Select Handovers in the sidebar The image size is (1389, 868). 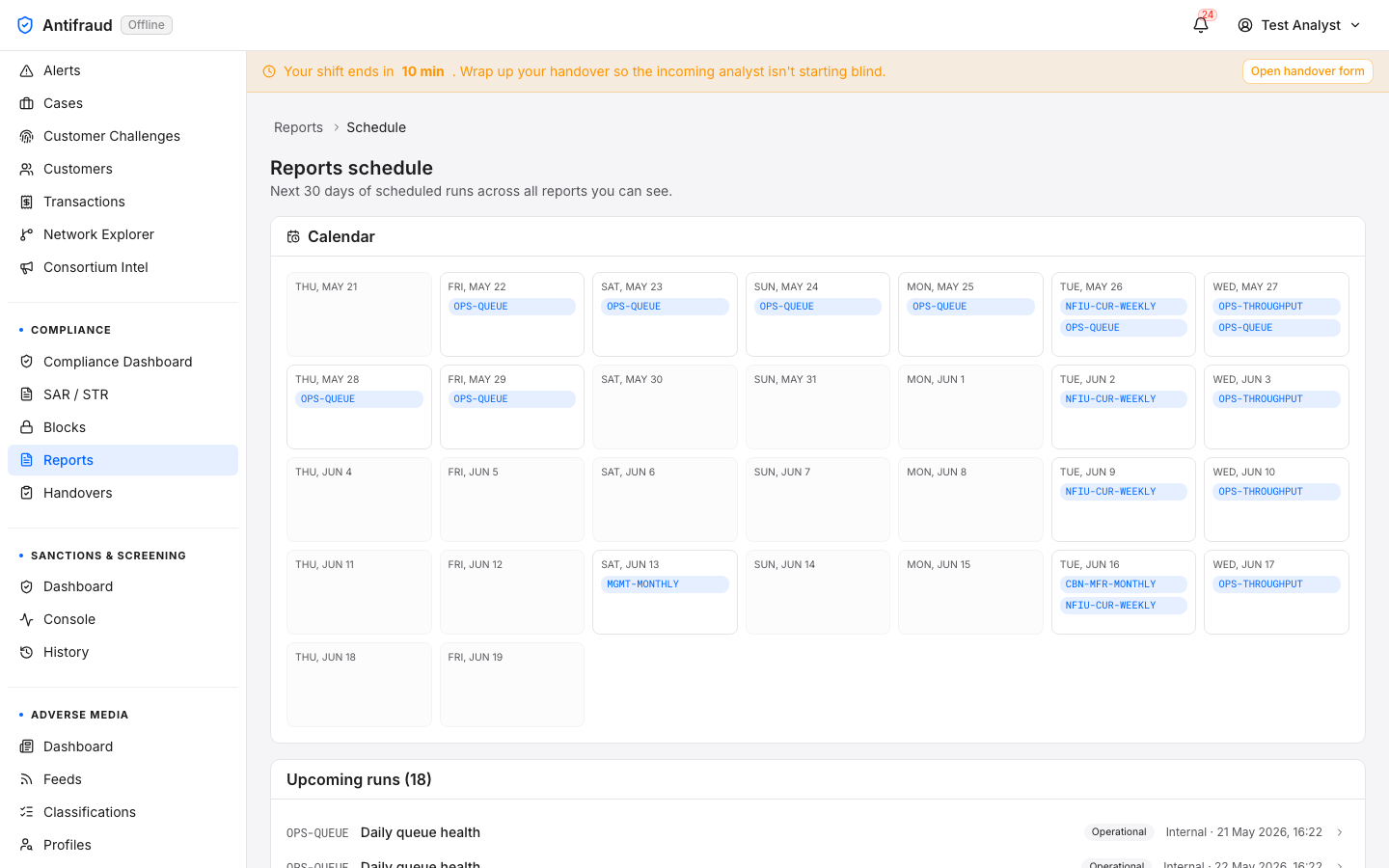pos(123,493)
